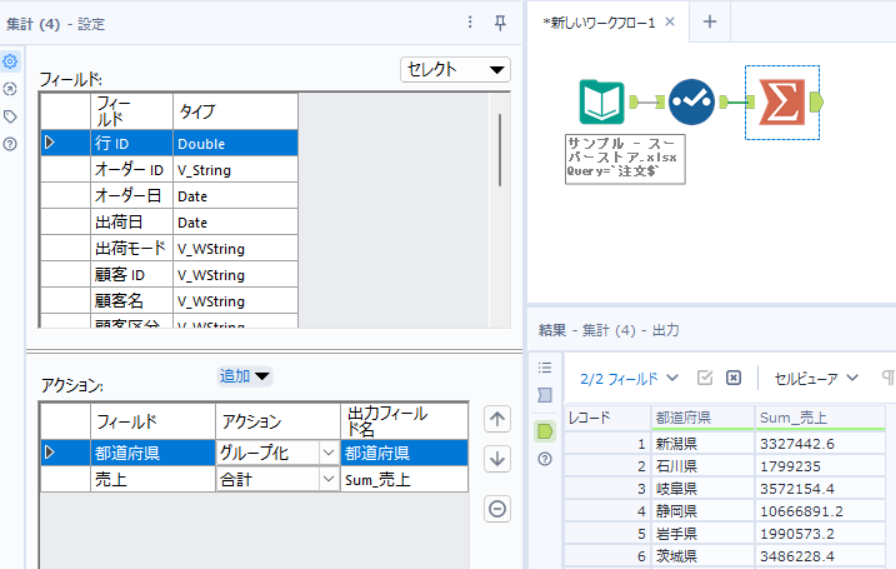
Task: Open the results list view icon
Action: (x=545, y=367)
